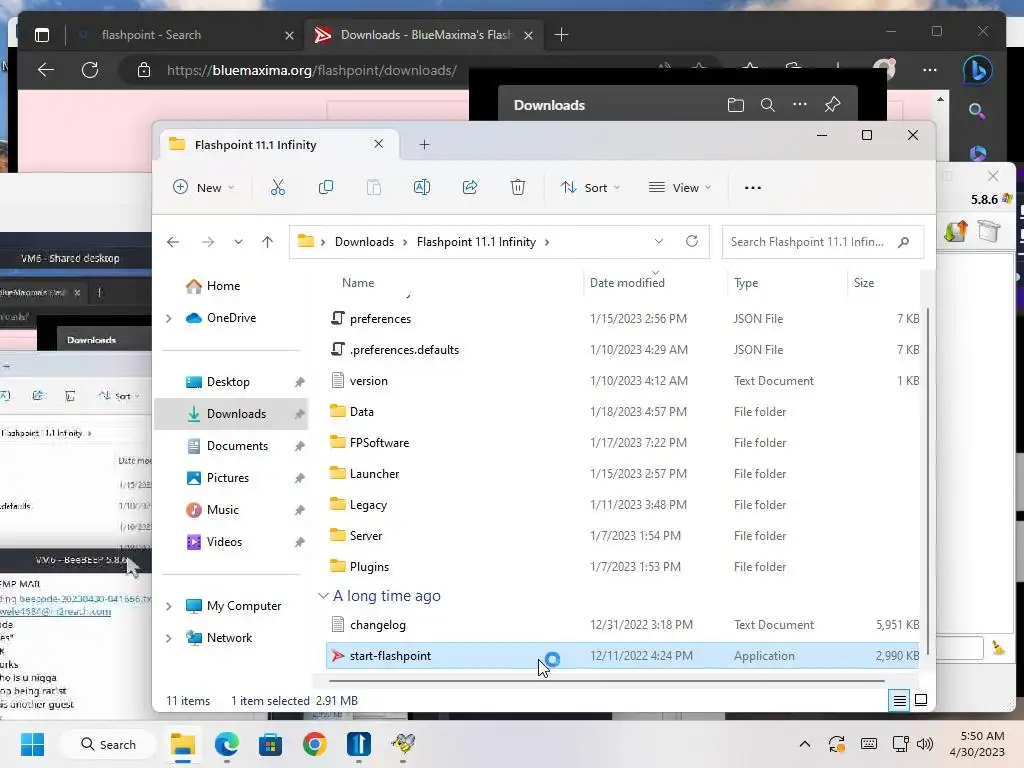Viewport: 1024px width, 768px height.
Task: Open Microsoft Store from taskbar
Action: (x=270, y=744)
